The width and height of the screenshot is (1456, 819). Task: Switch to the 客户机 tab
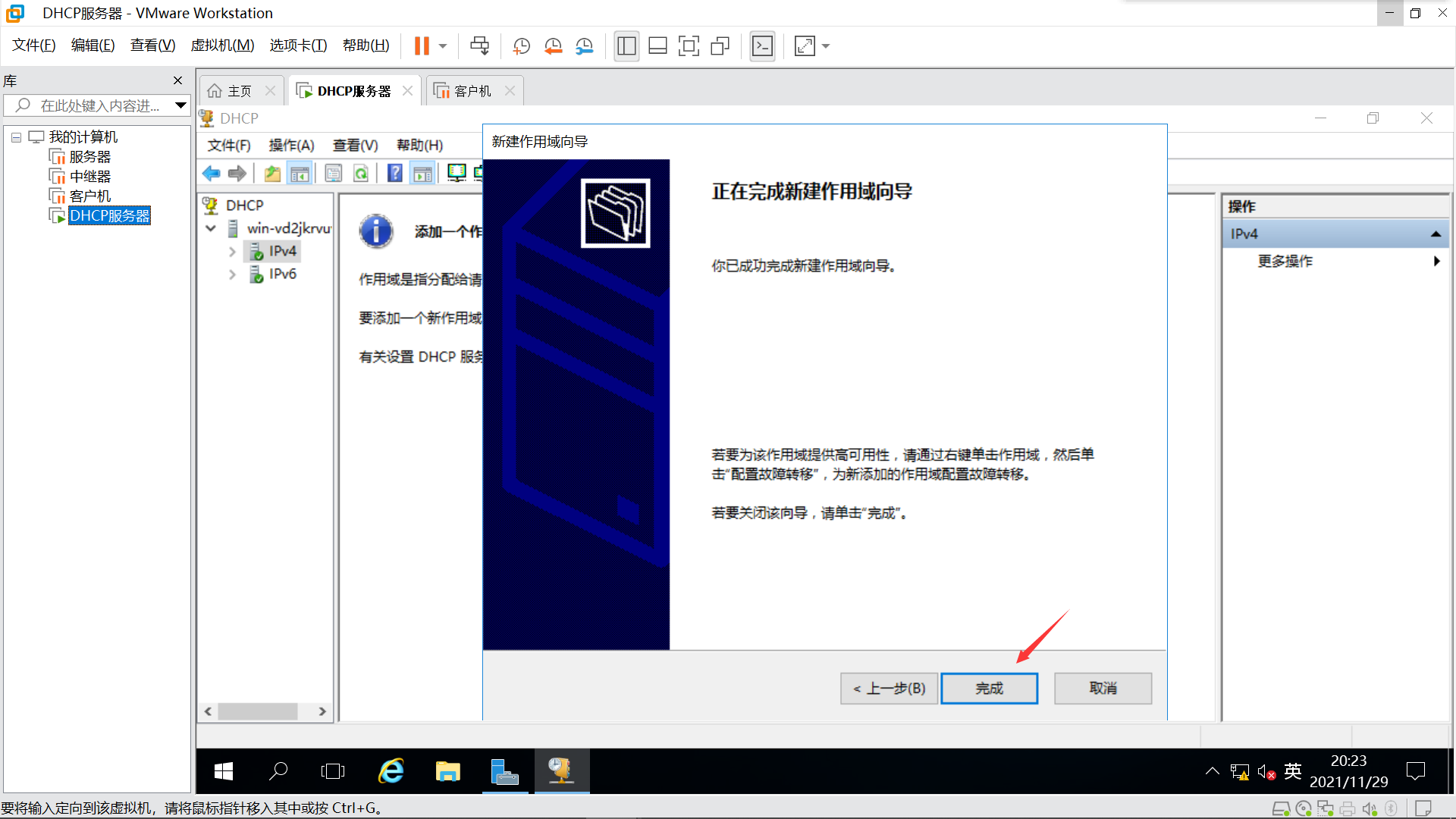click(472, 91)
